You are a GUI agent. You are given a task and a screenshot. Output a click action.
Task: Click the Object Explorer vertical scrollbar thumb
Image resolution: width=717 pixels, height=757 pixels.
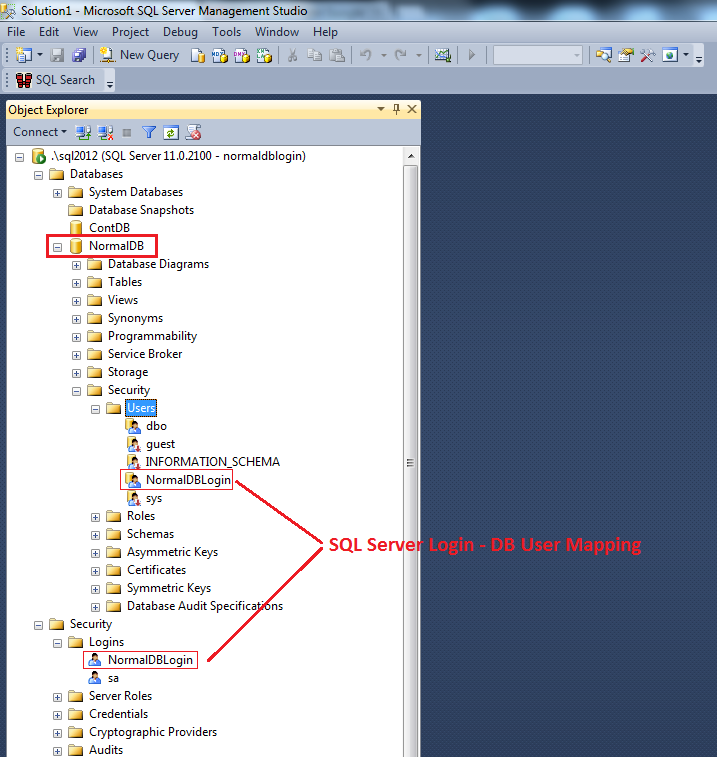410,463
